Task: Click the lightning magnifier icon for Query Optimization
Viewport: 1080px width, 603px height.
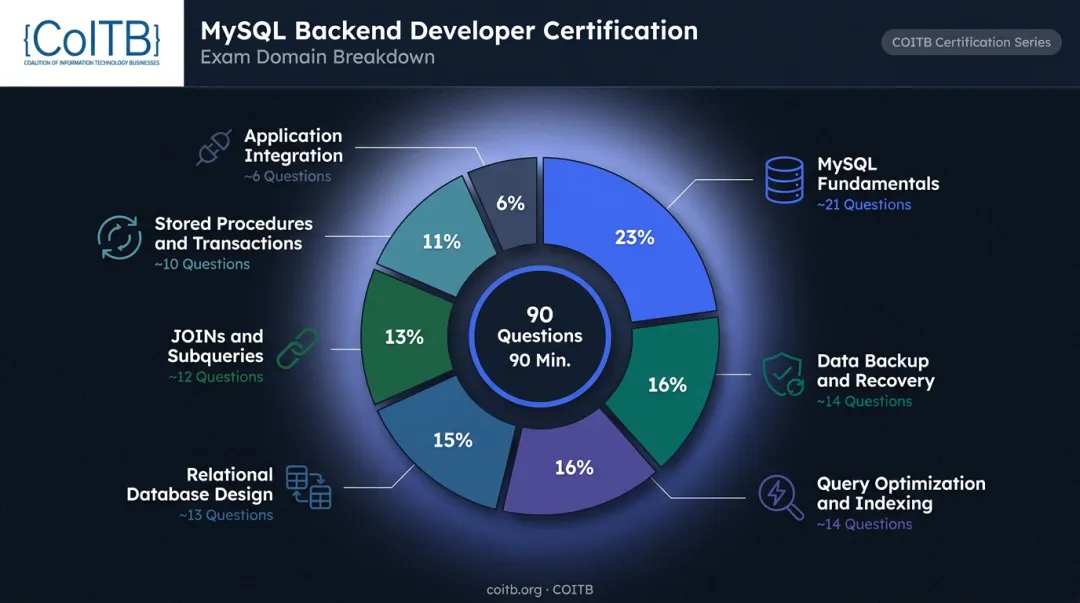Action: tap(781, 497)
